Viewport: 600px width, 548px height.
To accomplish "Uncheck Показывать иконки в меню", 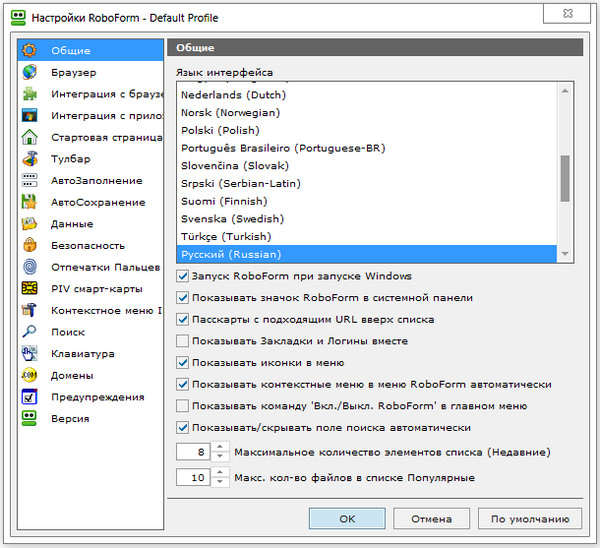I will pyautogui.click(x=182, y=363).
